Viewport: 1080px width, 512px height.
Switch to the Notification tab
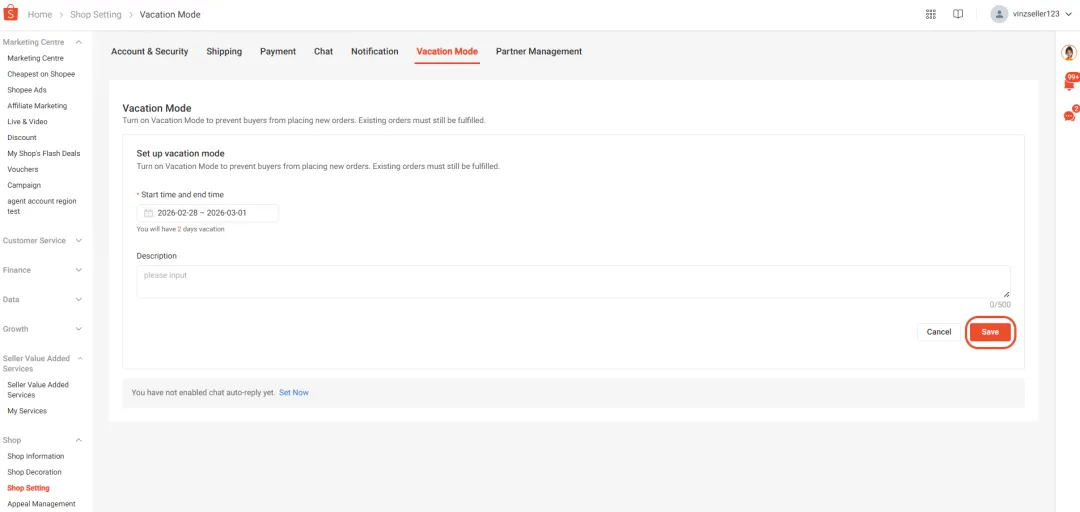pyautogui.click(x=375, y=52)
